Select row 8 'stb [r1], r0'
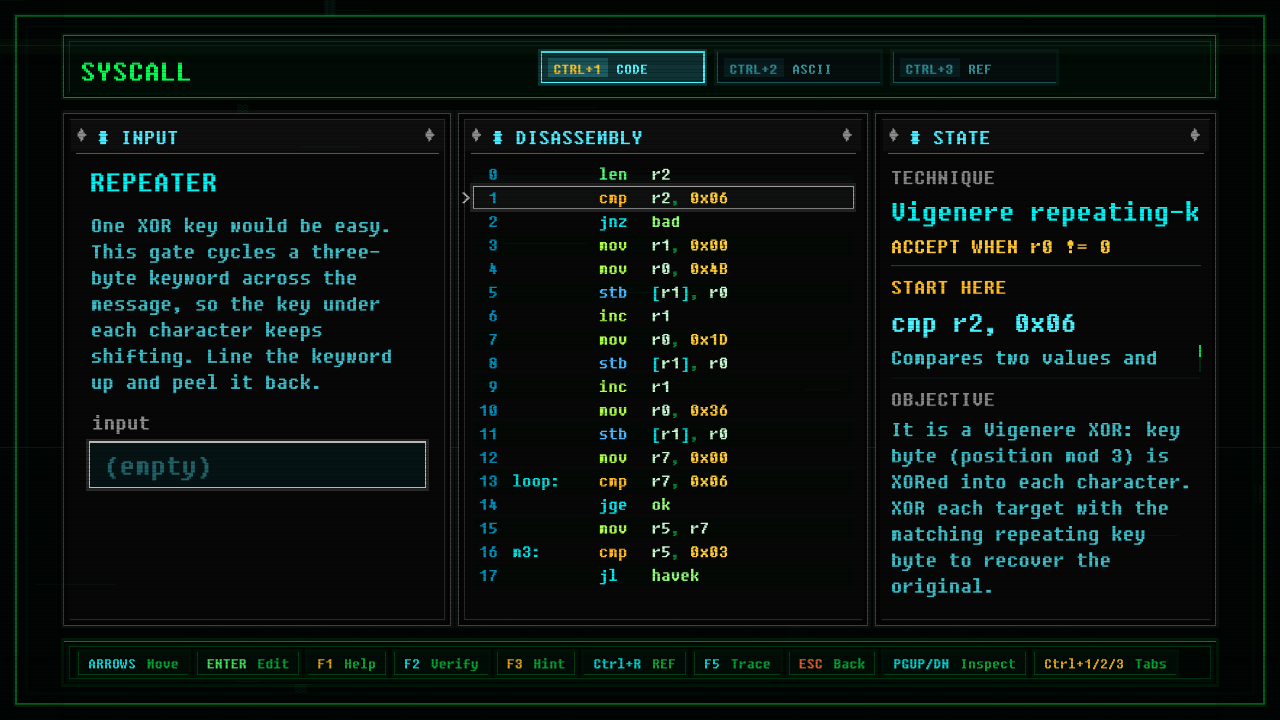 [x=663, y=363]
